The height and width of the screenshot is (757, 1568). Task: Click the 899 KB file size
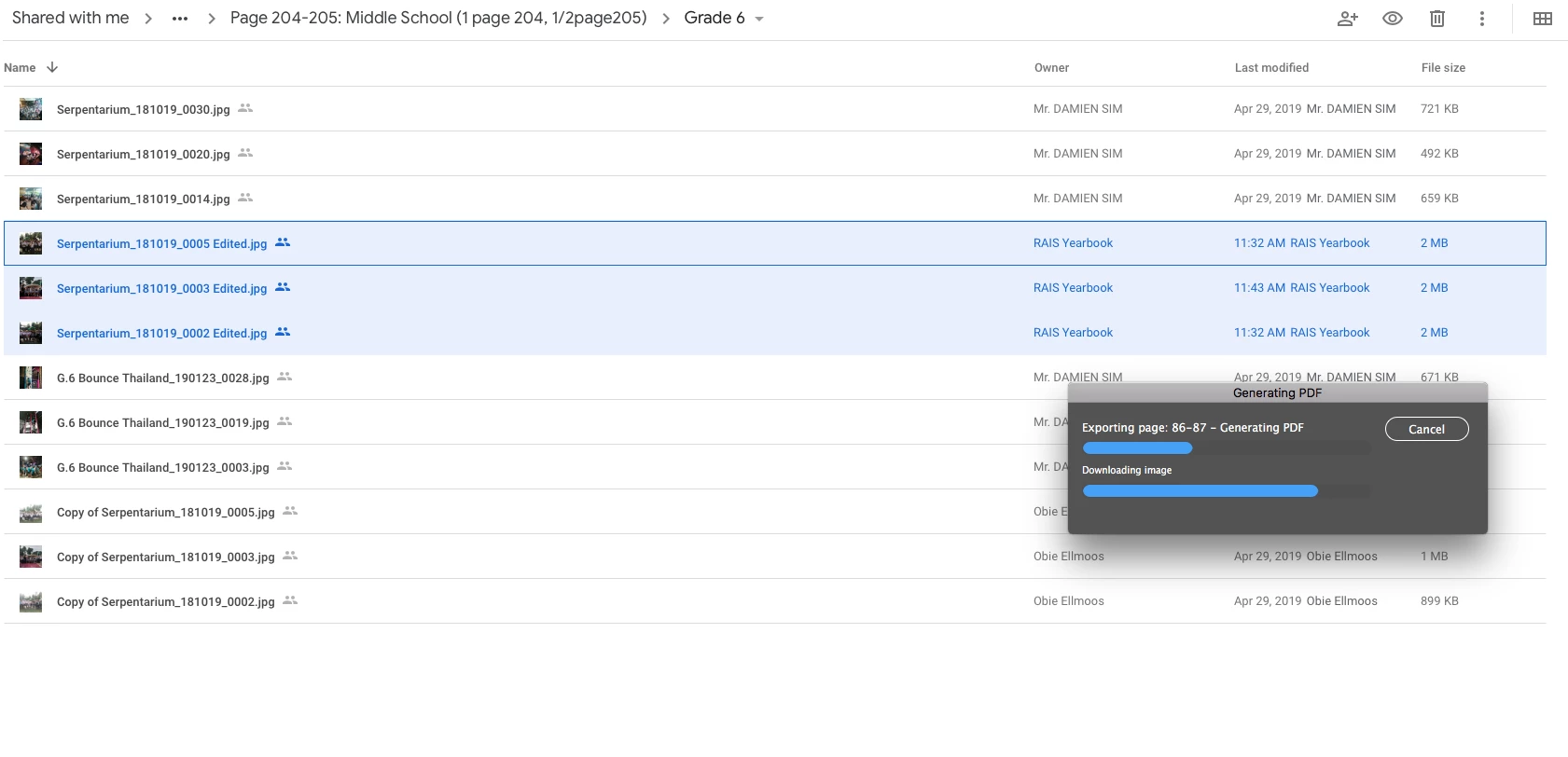[1439, 601]
